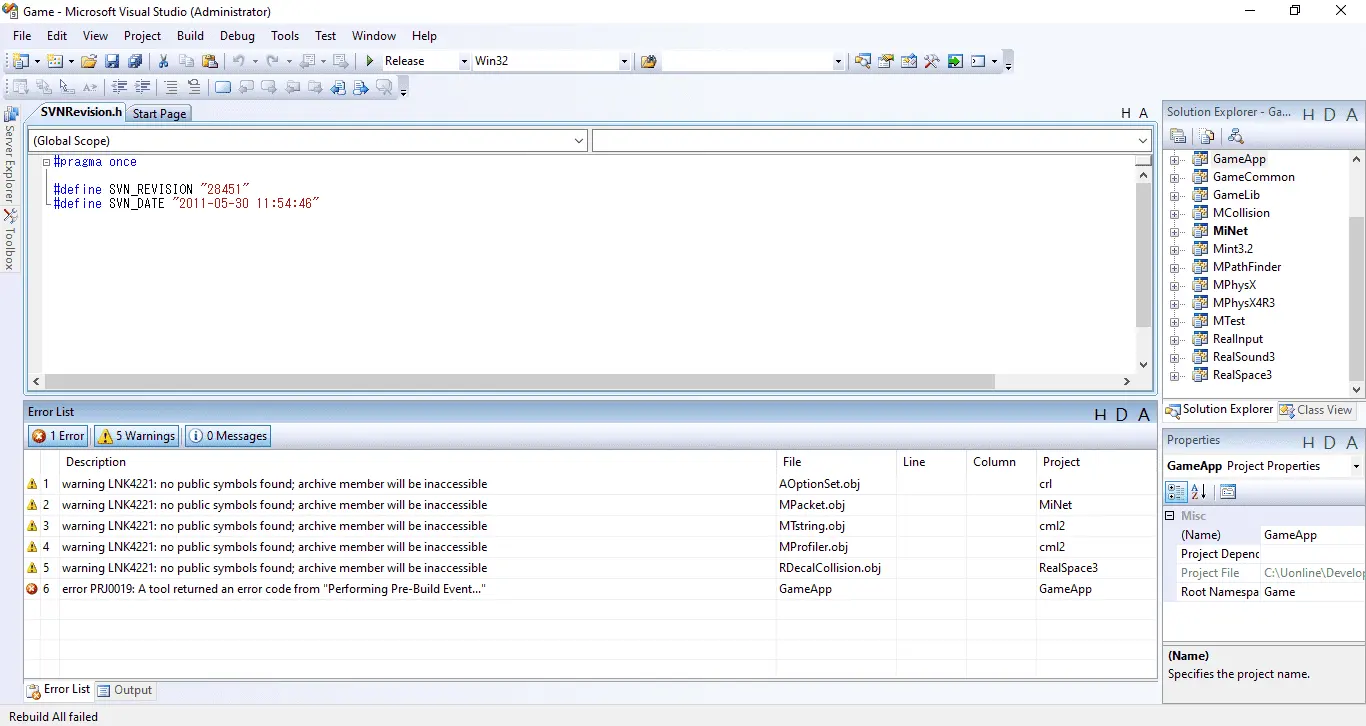Viewport: 1366px width, 726px height.
Task: Open the Build menu
Action: pos(190,36)
